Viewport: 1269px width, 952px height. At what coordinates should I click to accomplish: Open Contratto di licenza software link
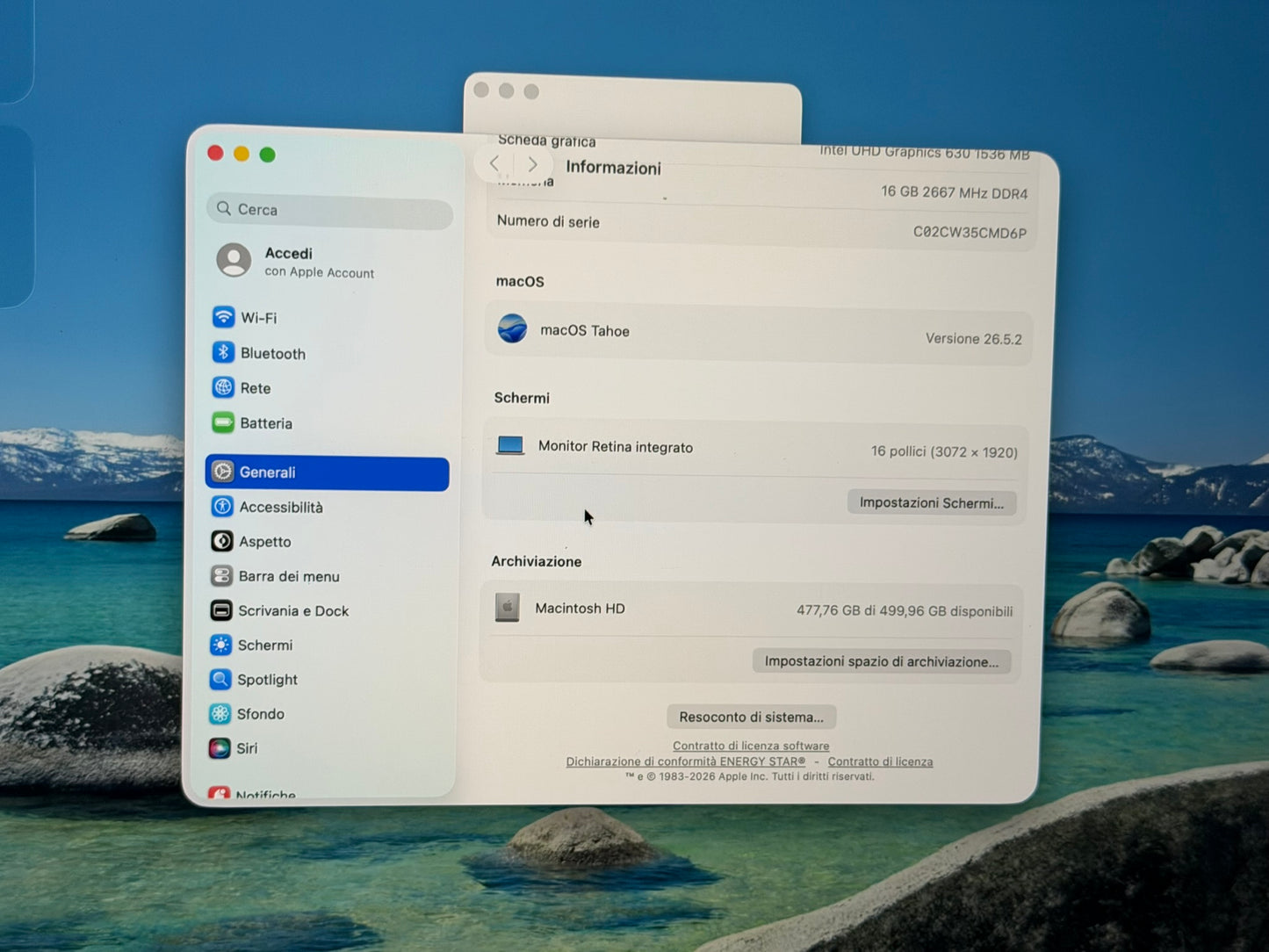[x=751, y=746]
